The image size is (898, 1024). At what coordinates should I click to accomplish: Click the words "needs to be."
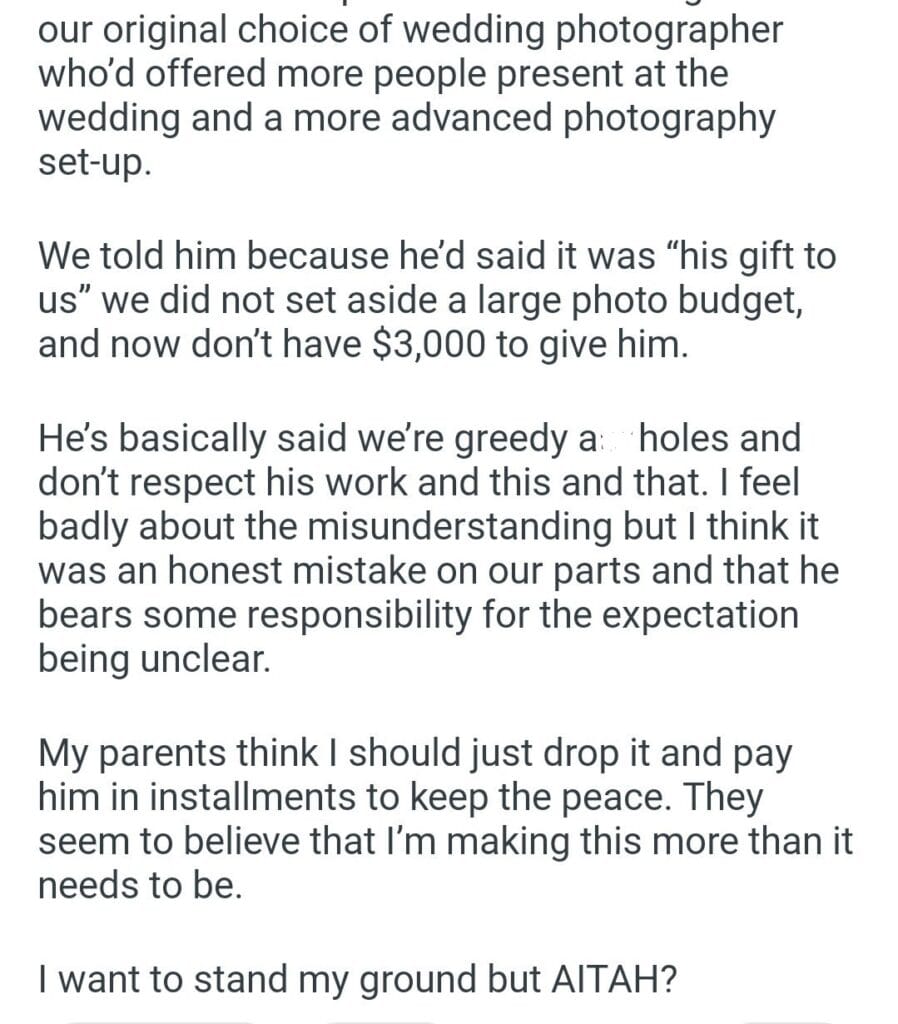tap(140, 885)
